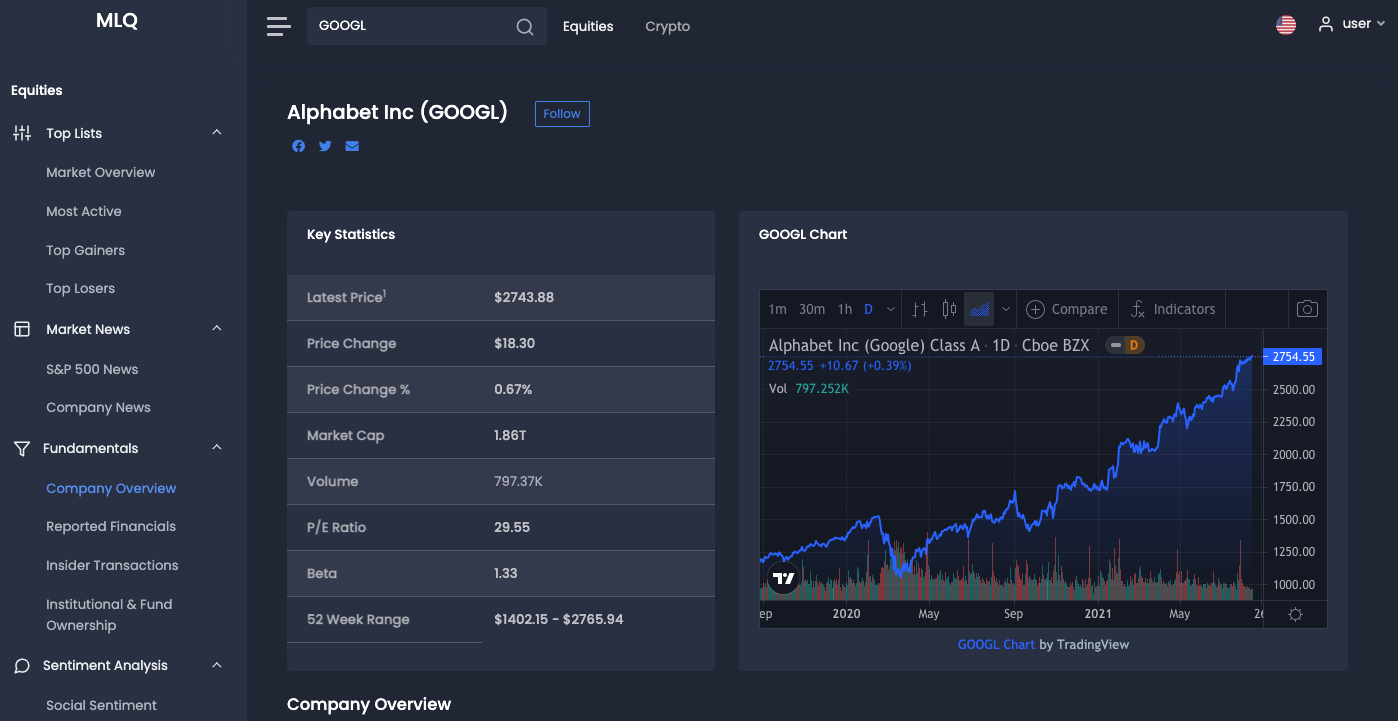Open Top Gainers list
This screenshot has width=1398, height=721.
[x=85, y=250]
